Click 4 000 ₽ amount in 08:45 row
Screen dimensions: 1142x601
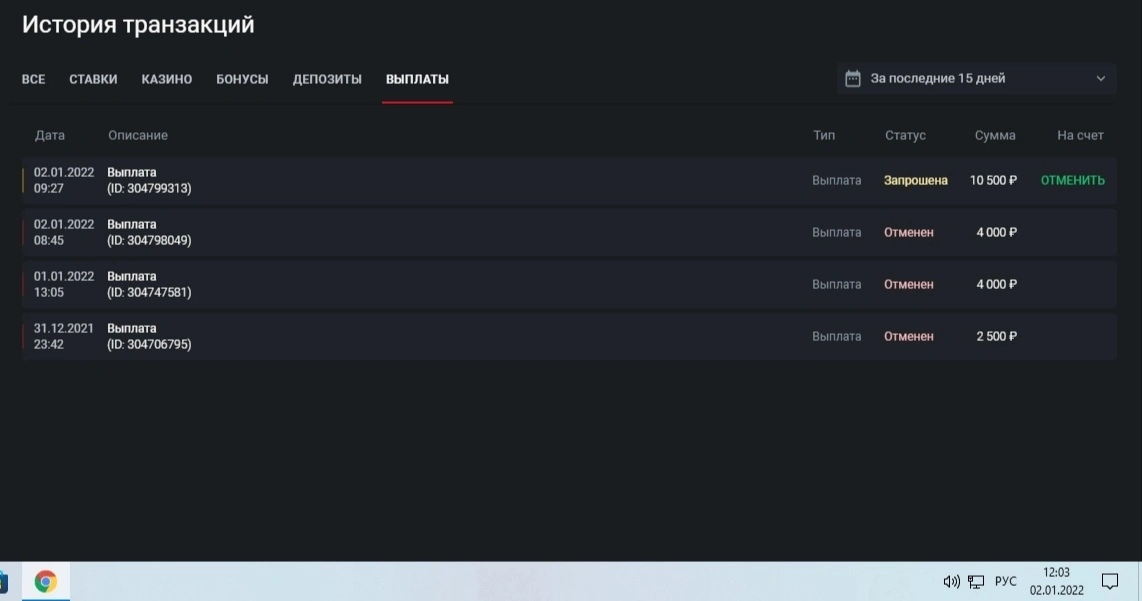coord(996,232)
